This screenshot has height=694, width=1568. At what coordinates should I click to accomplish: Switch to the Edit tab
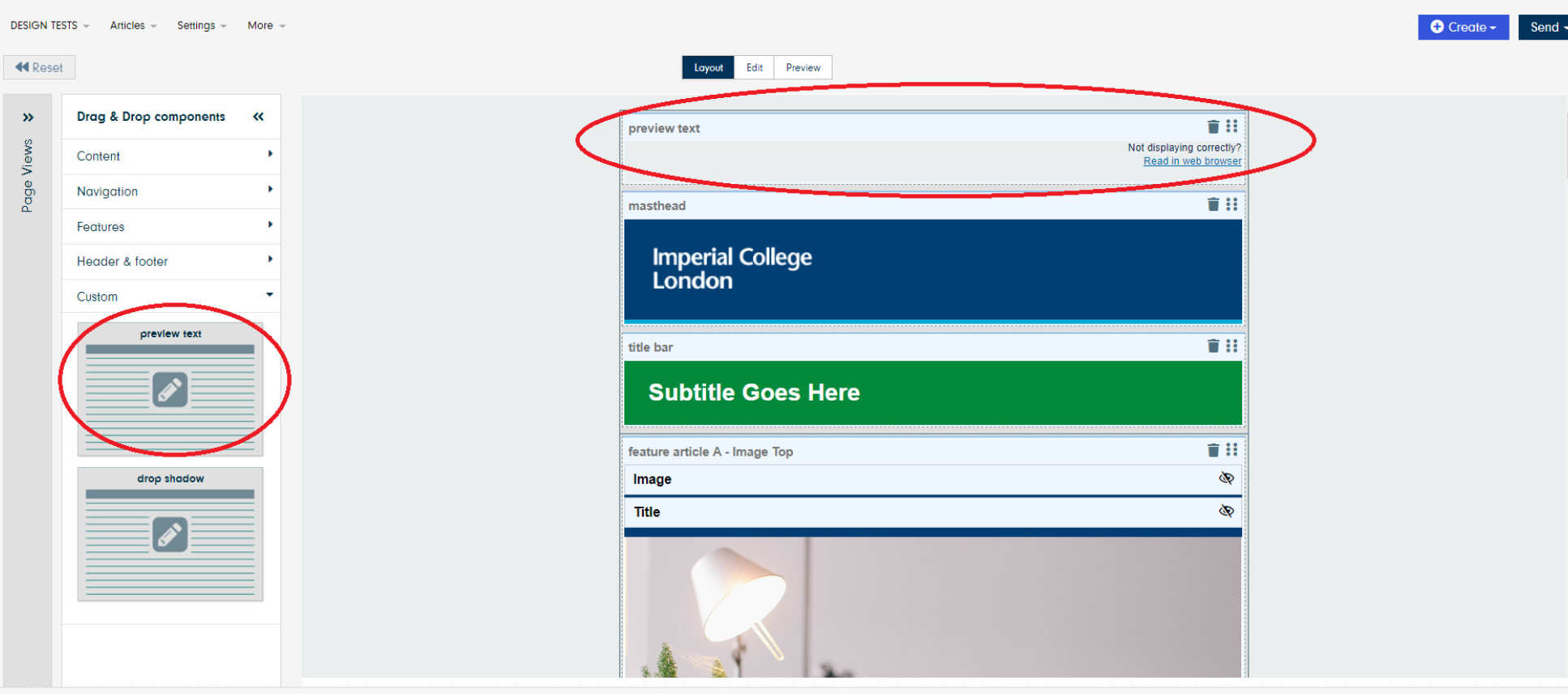pos(754,67)
